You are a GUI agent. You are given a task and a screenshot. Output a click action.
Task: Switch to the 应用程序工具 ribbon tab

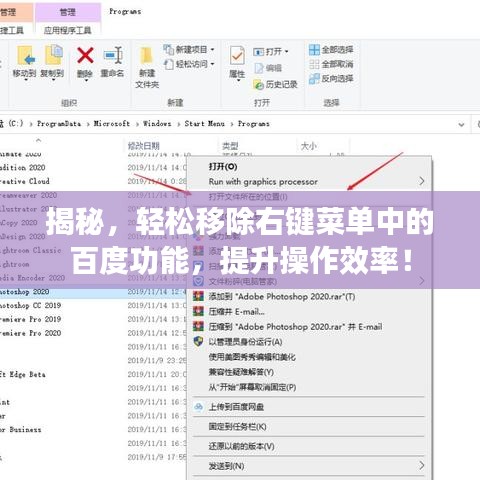tap(68, 30)
